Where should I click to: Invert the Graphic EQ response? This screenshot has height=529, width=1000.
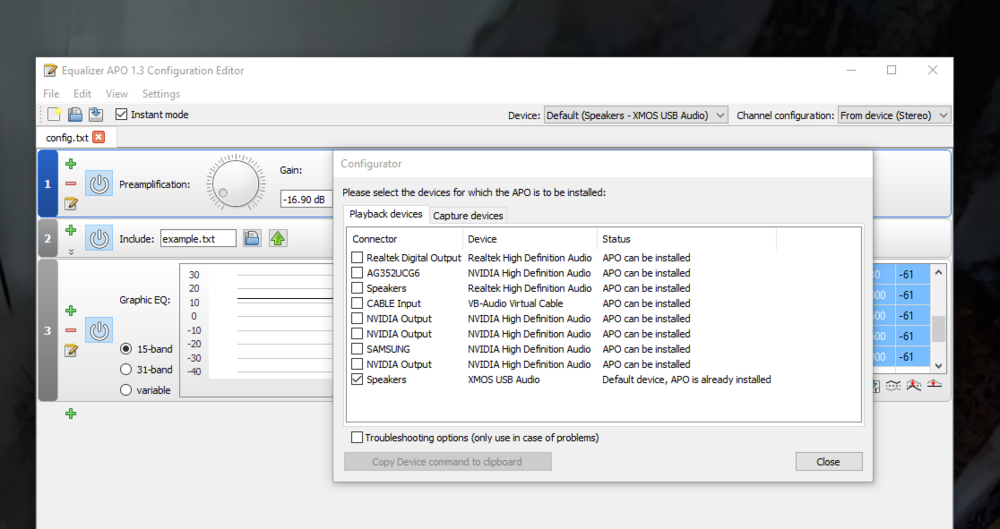point(893,385)
